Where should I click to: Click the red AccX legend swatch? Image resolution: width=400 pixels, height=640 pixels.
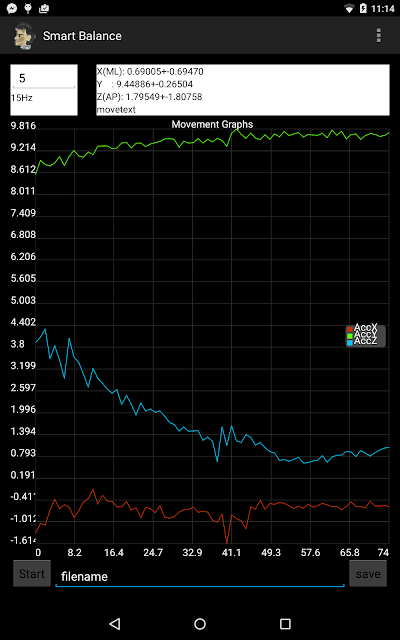point(349,329)
